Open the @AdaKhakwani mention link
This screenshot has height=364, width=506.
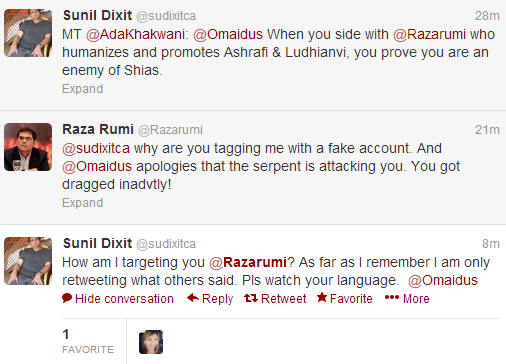coord(135,34)
